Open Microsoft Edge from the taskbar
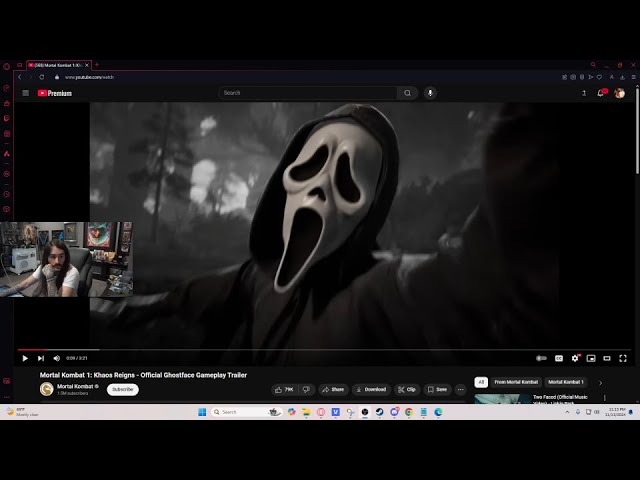 [438, 412]
